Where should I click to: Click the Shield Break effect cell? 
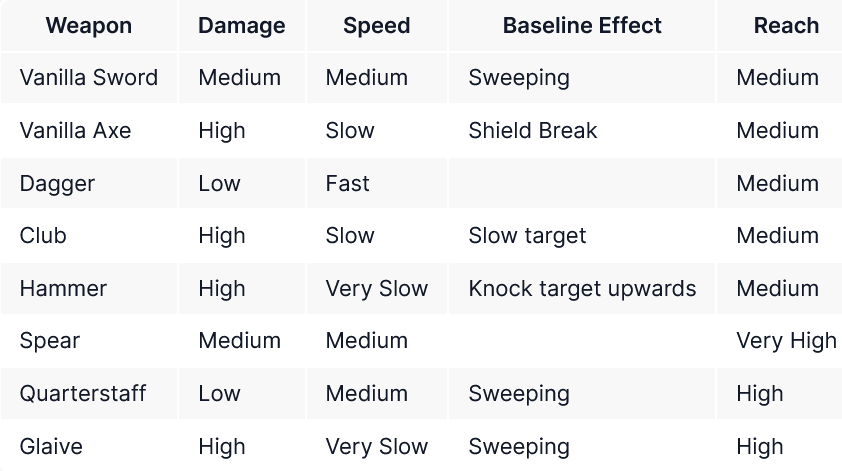pyautogui.click(x=532, y=131)
